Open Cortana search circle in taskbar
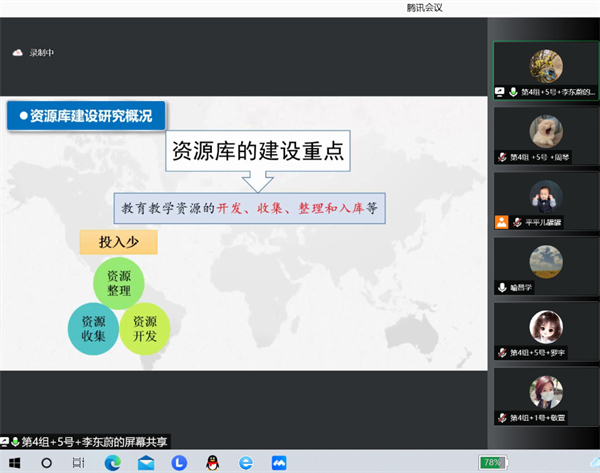 pos(46,463)
